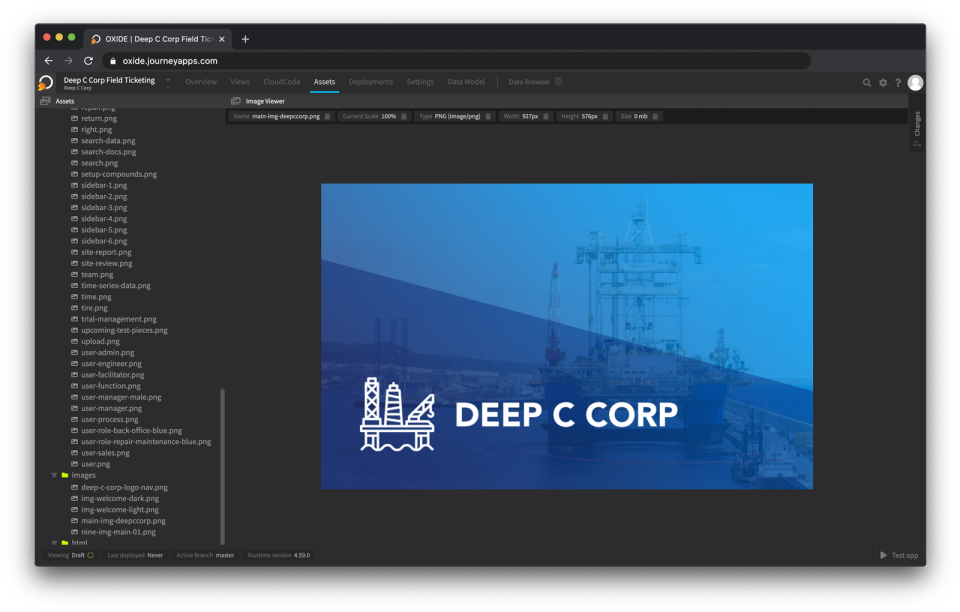960x612 pixels.
Task: Click image icon beside user-sales.png
Action: [75, 453]
